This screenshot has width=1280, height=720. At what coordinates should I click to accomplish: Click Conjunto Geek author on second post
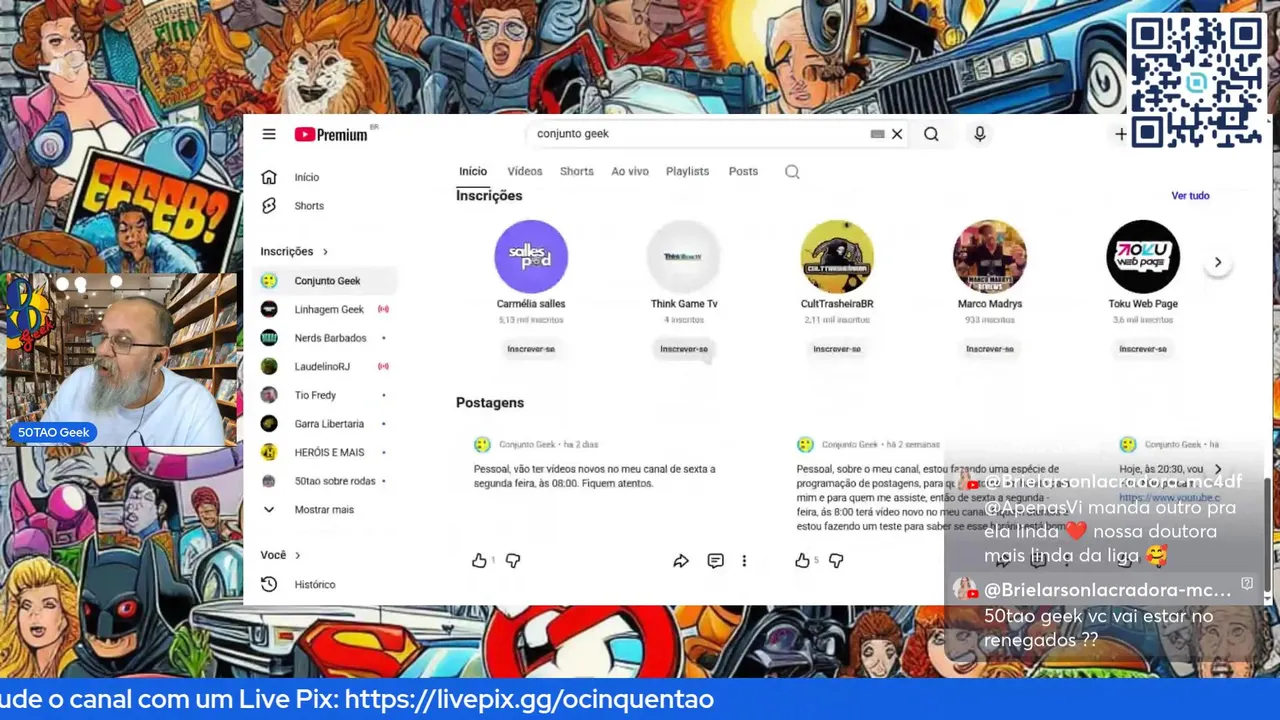850,445
